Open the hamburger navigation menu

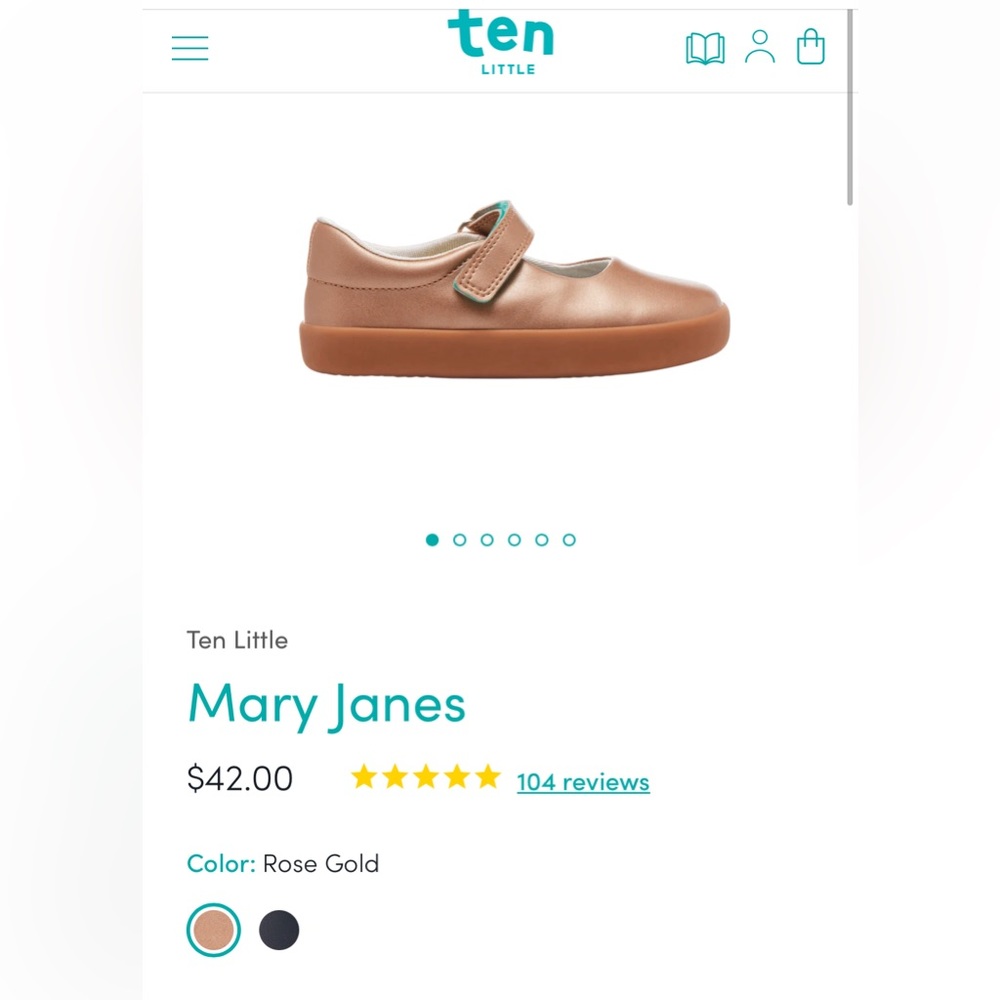point(189,47)
